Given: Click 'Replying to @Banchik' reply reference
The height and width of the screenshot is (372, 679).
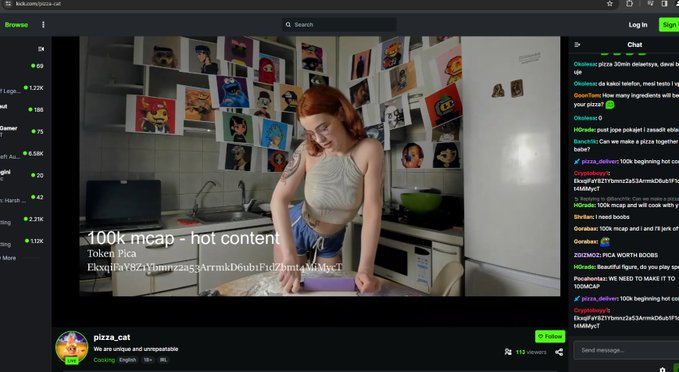Looking at the screenshot, I should pos(626,199).
